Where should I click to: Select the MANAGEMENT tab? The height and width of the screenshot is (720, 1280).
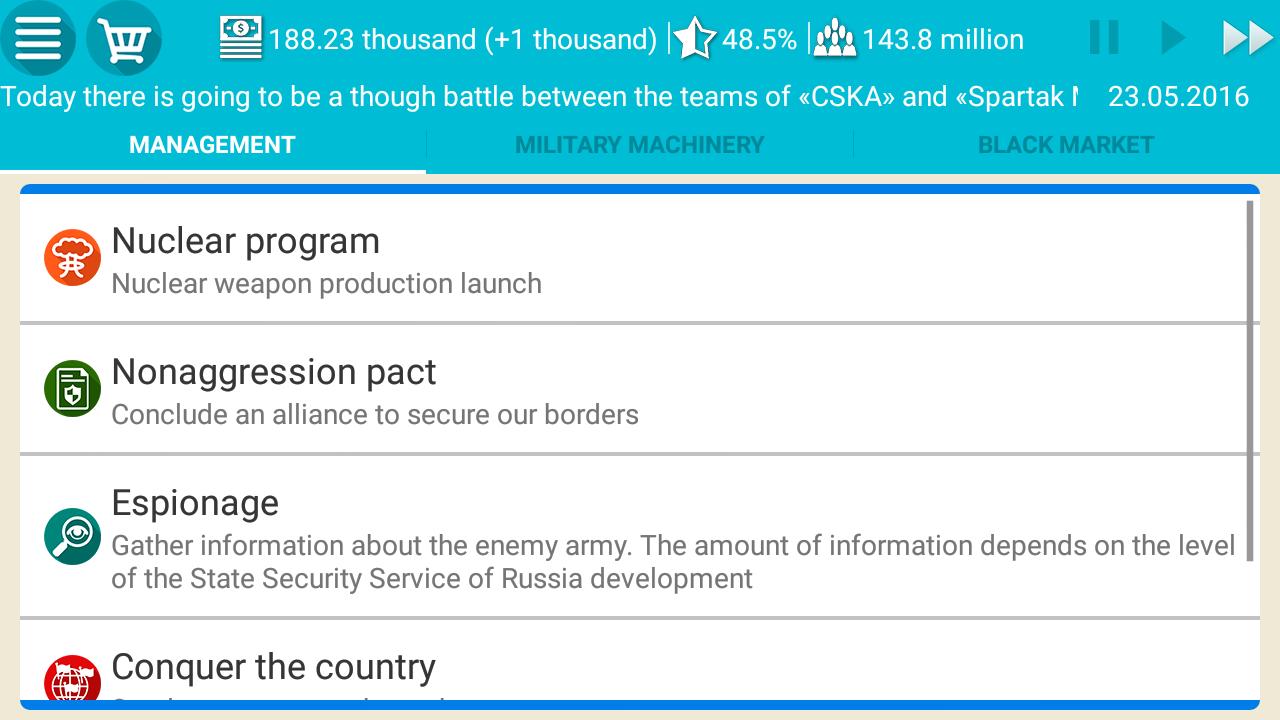click(x=212, y=144)
